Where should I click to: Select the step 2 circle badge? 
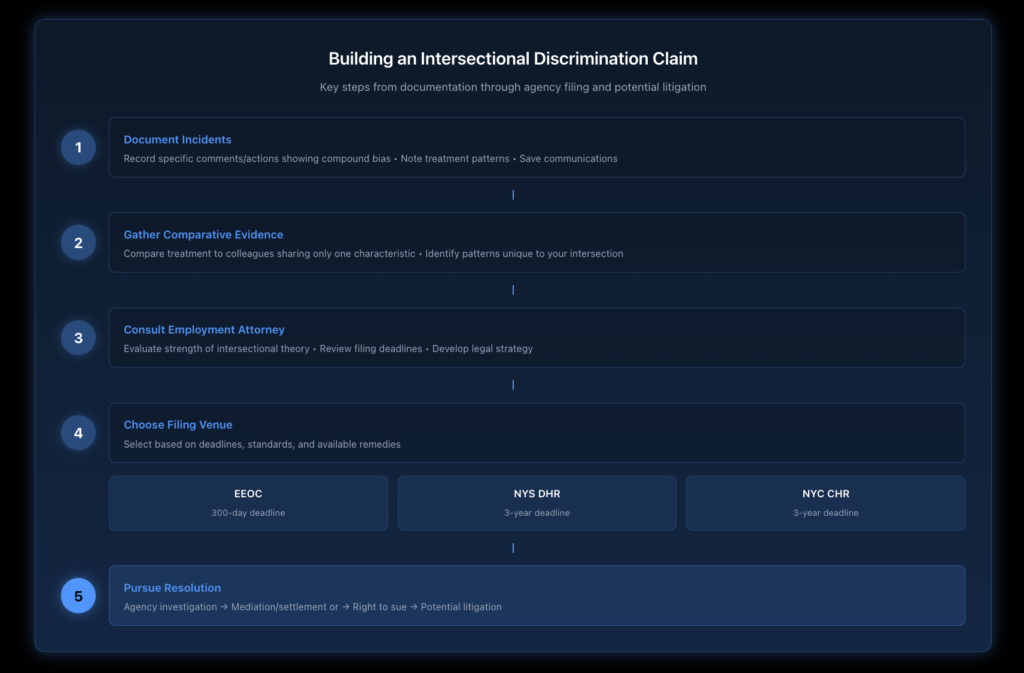(78, 242)
